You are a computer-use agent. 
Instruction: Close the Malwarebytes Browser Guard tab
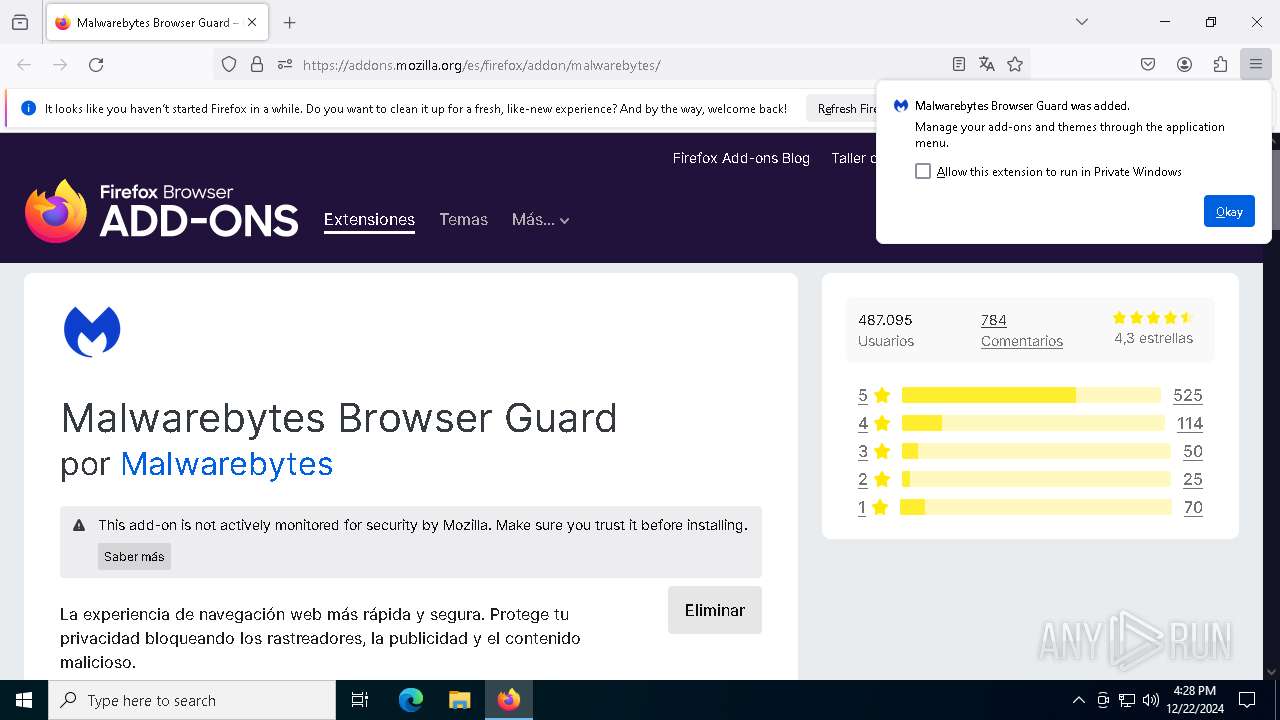(x=252, y=22)
